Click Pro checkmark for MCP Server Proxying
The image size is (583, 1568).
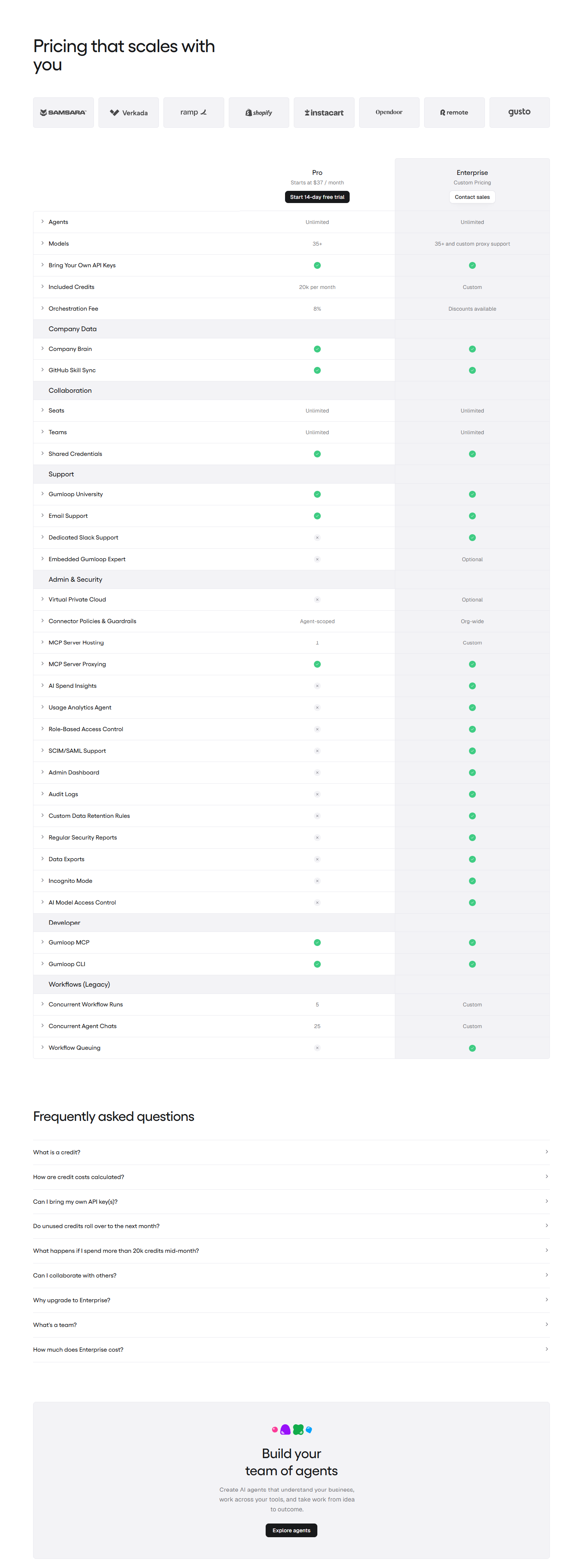pyautogui.click(x=317, y=664)
